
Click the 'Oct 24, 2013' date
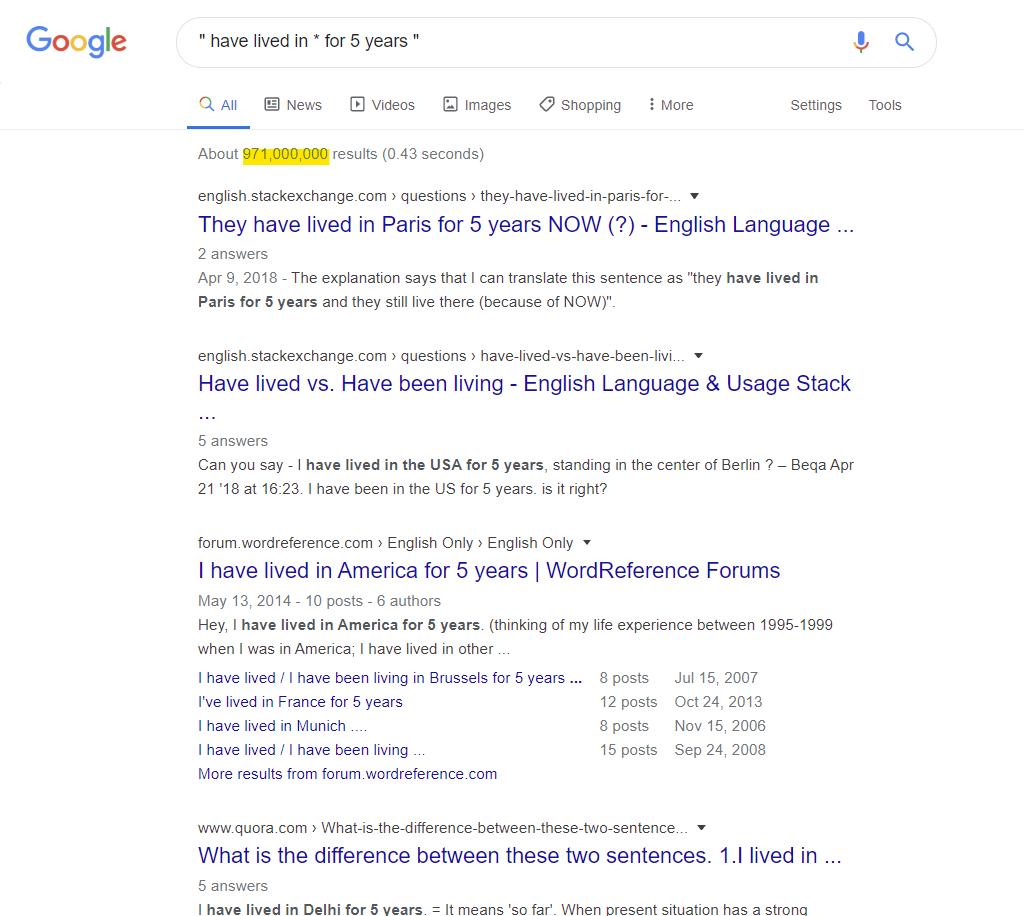click(x=718, y=702)
